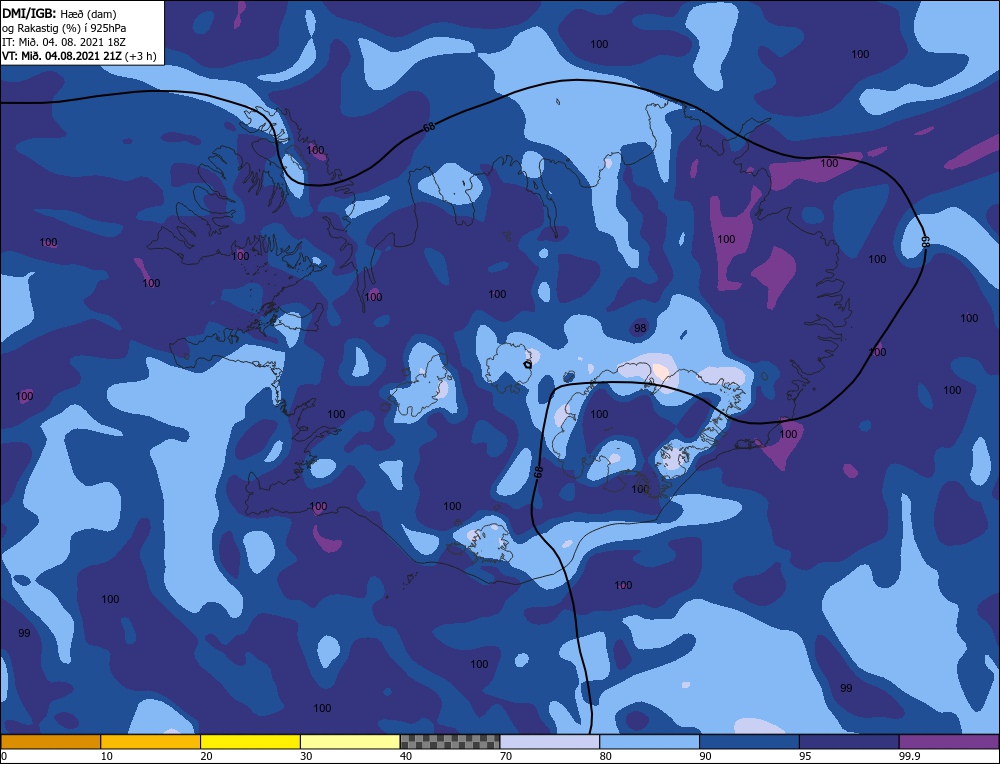
Task: Click the lavender 70–80 legend swatch
Action: point(550,741)
